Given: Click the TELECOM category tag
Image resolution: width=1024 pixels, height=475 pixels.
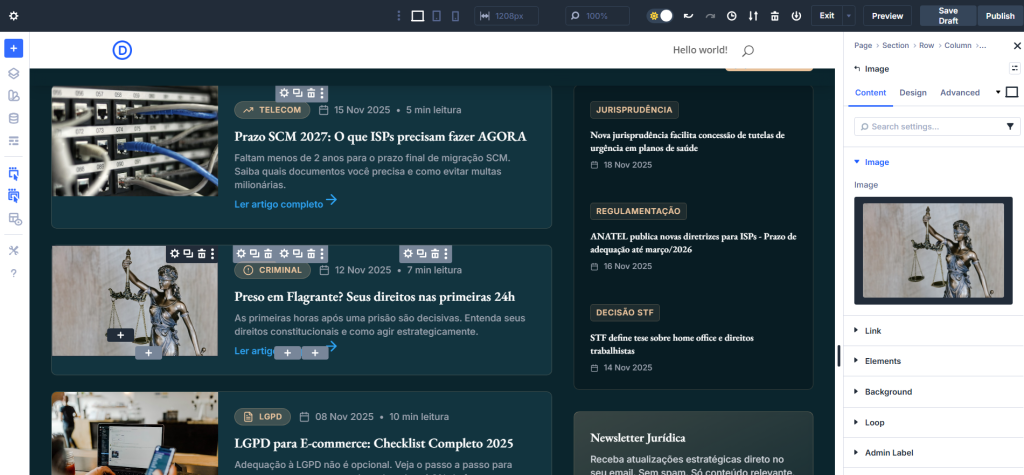Looking at the screenshot, I should point(272,110).
